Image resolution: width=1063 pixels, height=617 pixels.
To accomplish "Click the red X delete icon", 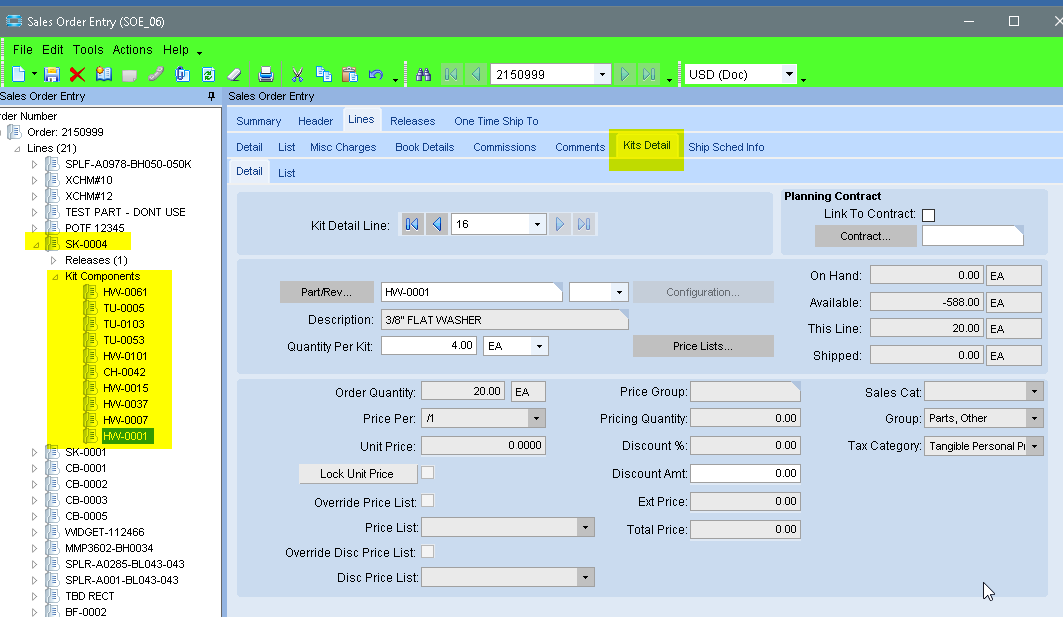I will pos(77,74).
